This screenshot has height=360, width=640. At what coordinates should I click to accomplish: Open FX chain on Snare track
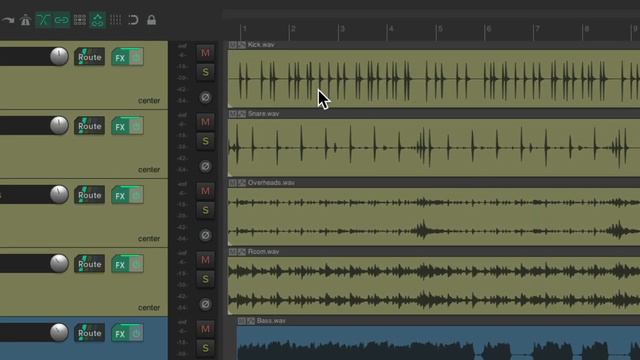[120, 127]
